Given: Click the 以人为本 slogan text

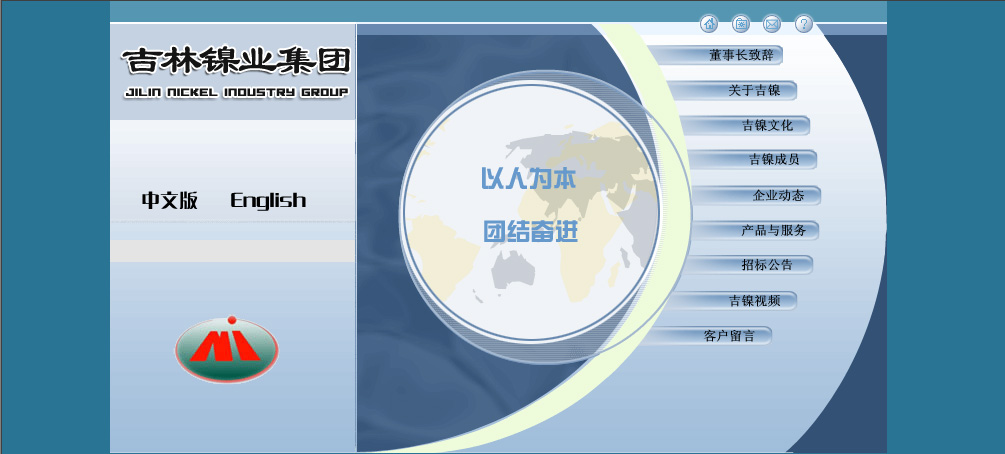Looking at the screenshot, I should (x=528, y=178).
